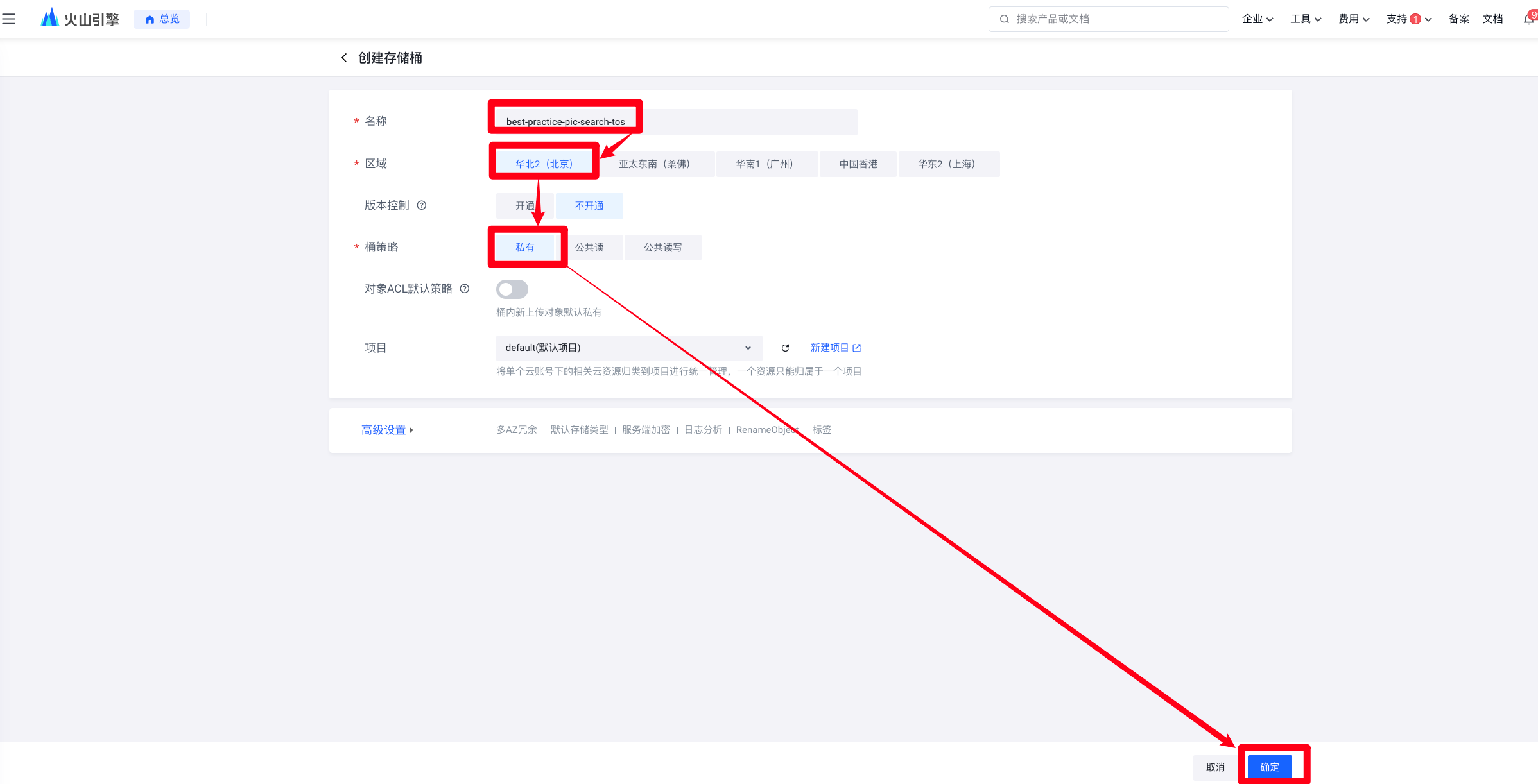Open the 项目 default project dropdown
Viewport: 1538px width, 784px height.
[629, 348]
